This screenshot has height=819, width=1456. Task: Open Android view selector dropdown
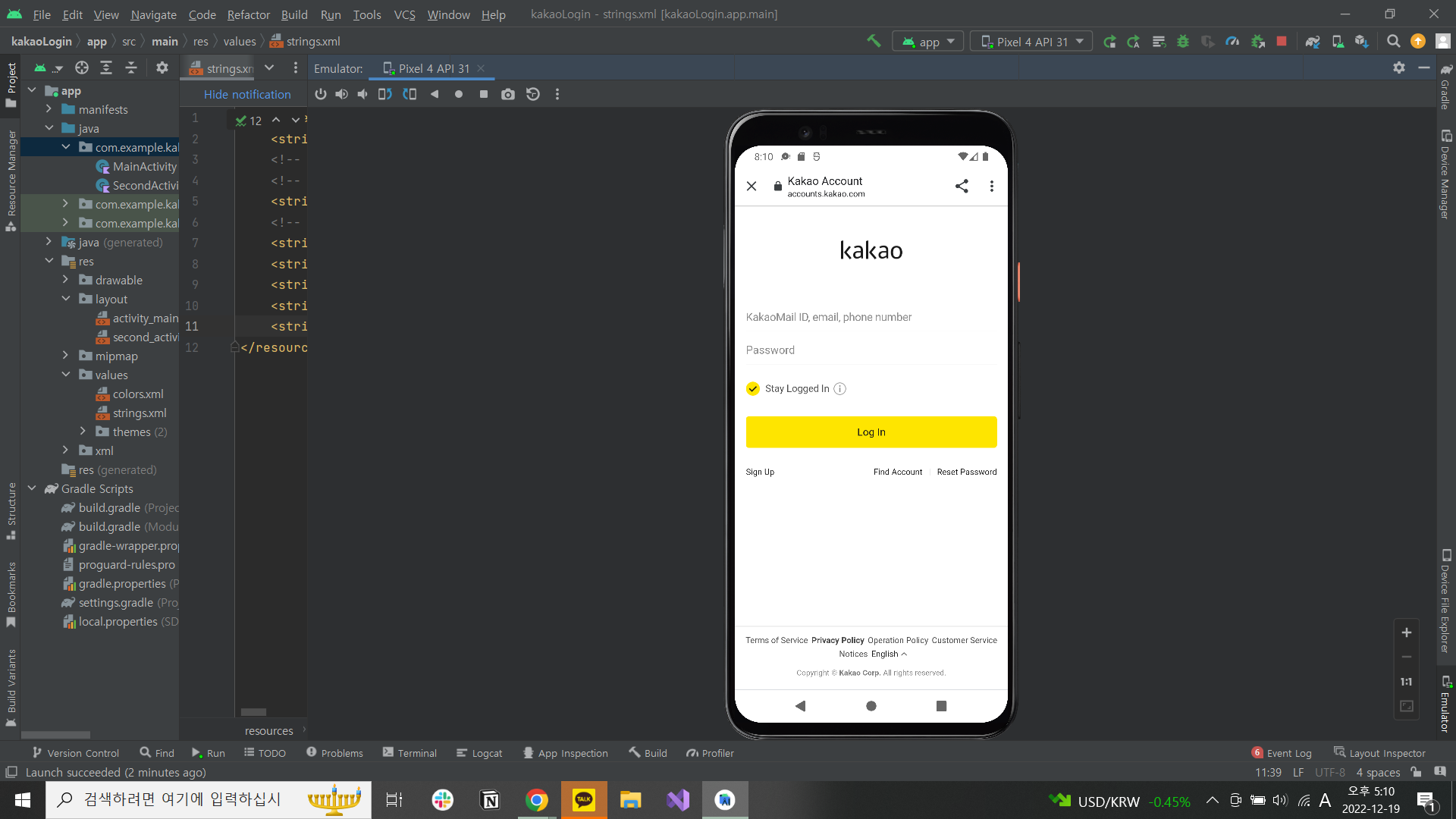tap(48, 67)
